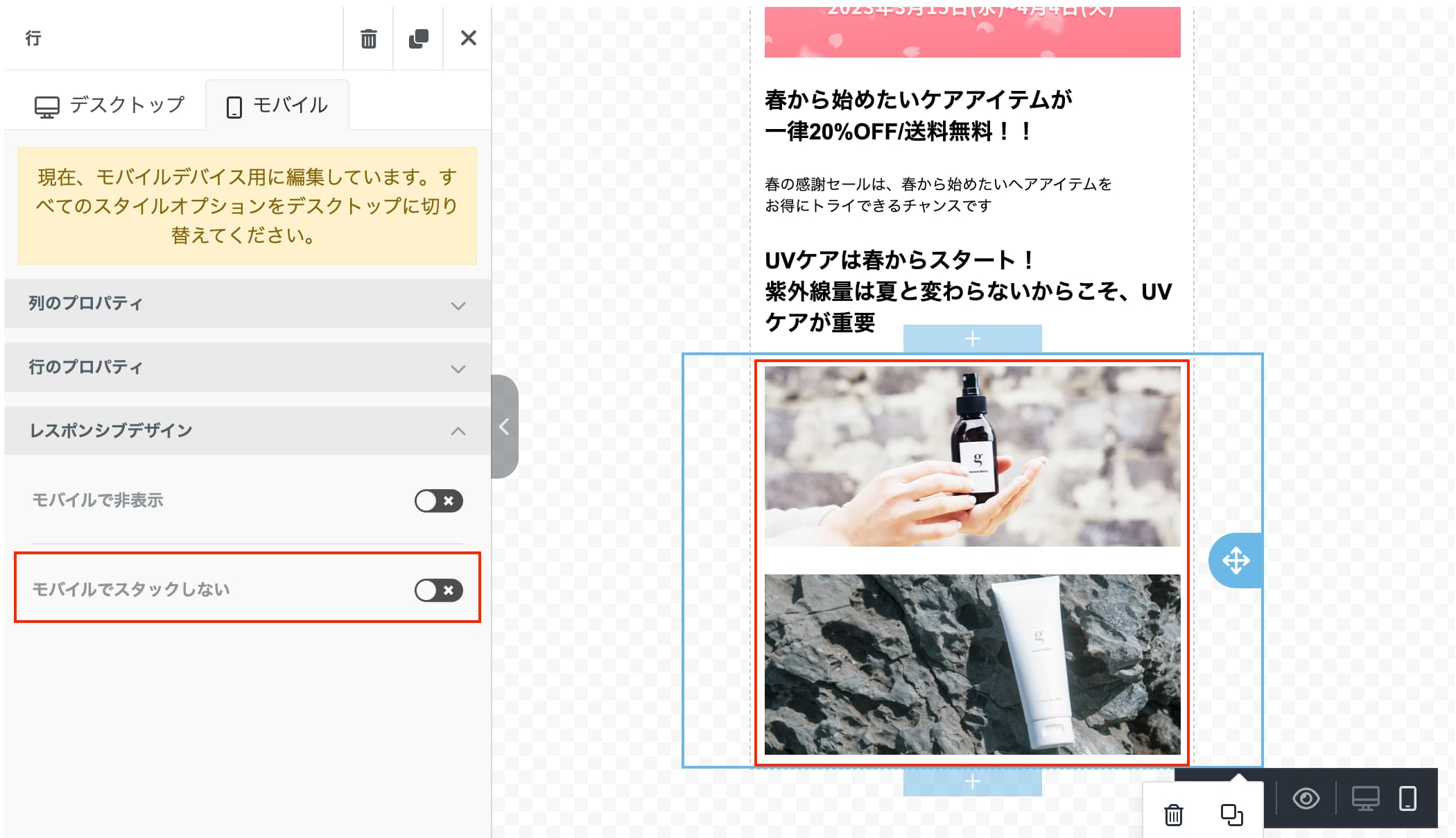Click the duplicate icon in row panel header
The image size is (1456, 838).
click(x=418, y=38)
